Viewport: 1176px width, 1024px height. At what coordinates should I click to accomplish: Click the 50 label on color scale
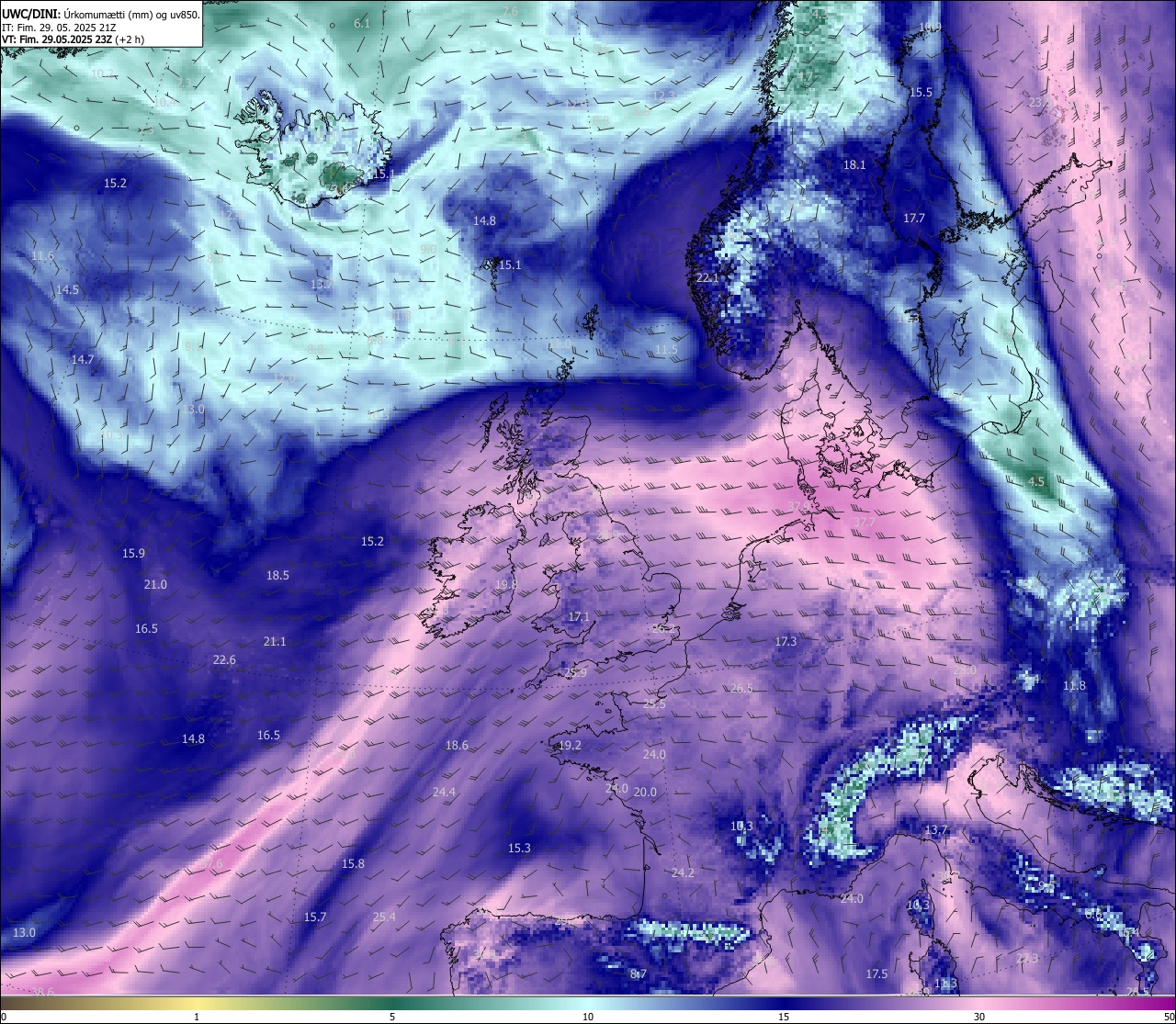coord(1169,1017)
